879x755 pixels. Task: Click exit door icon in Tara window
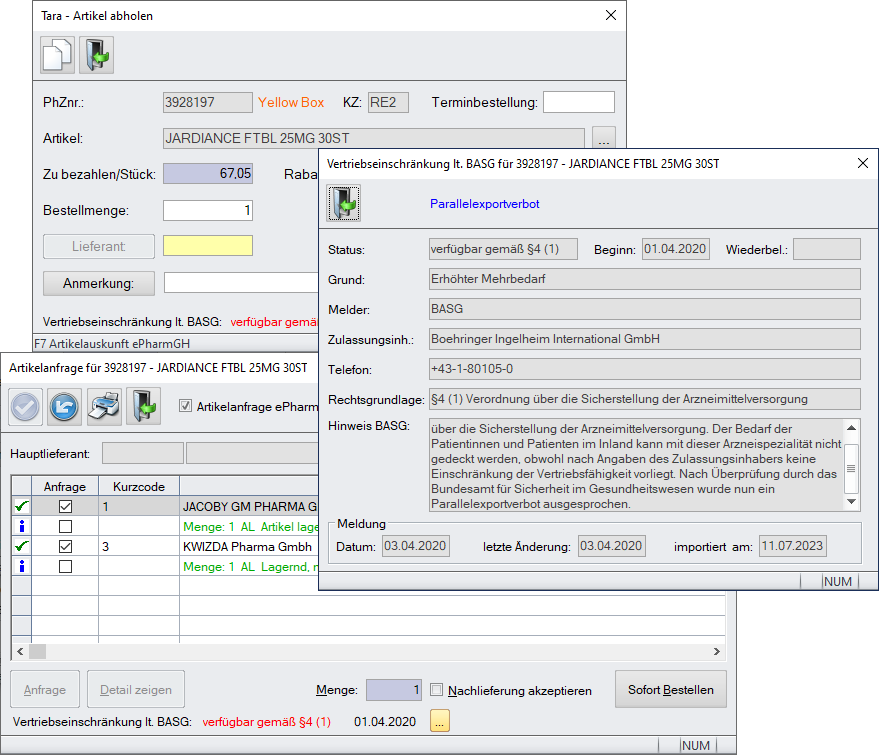[97, 54]
